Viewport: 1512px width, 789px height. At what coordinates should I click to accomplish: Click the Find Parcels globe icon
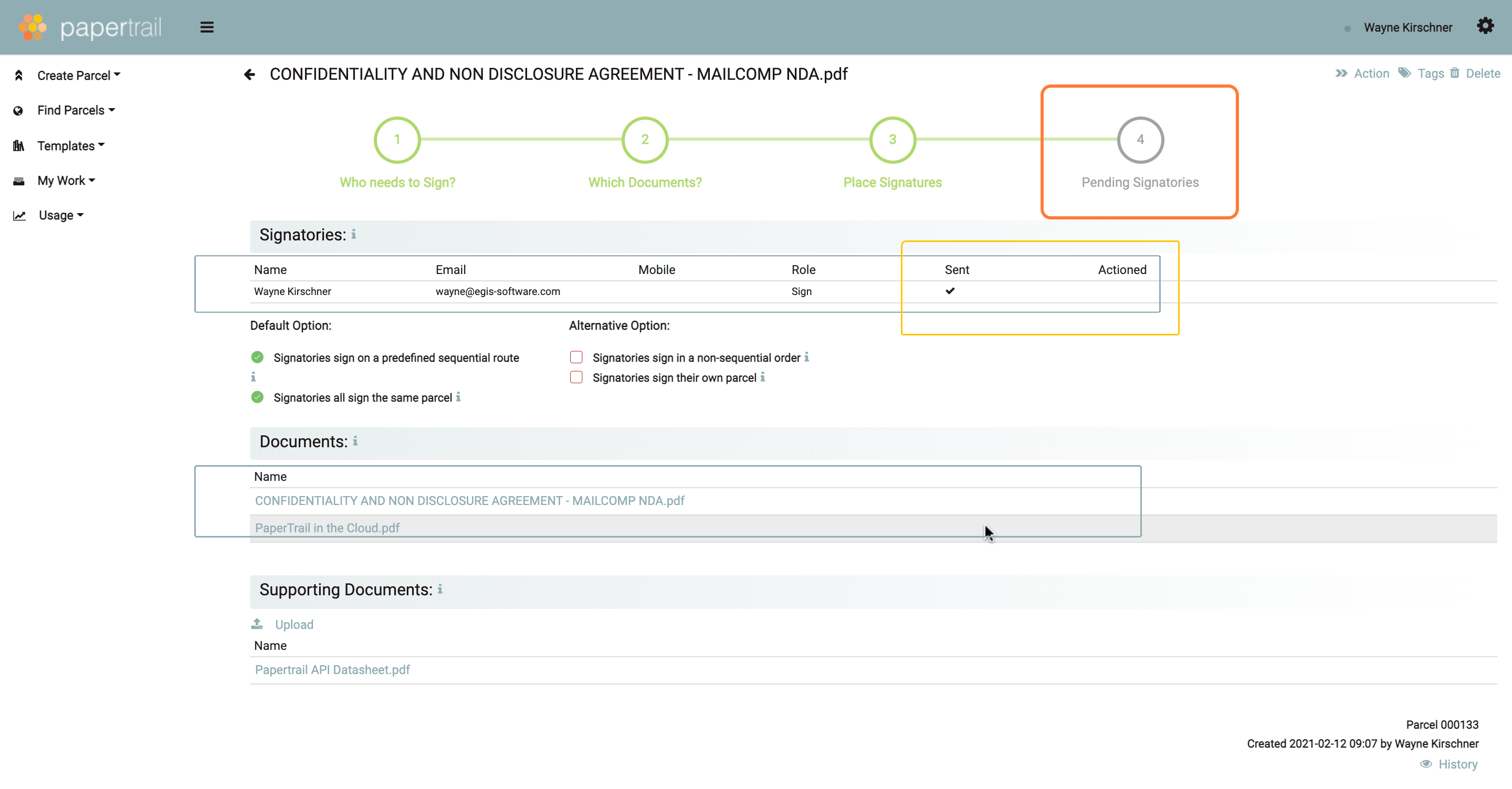(x=18, y=110)
